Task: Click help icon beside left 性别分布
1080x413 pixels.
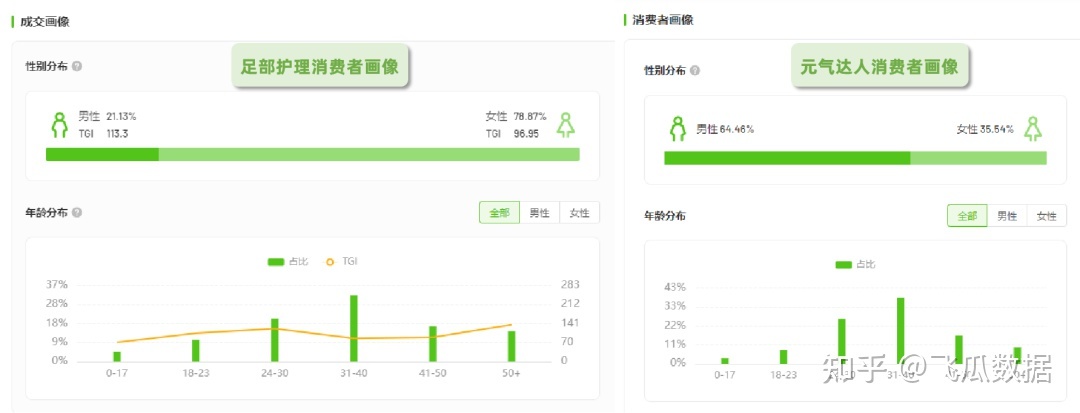Action: [x=77, y=66]
